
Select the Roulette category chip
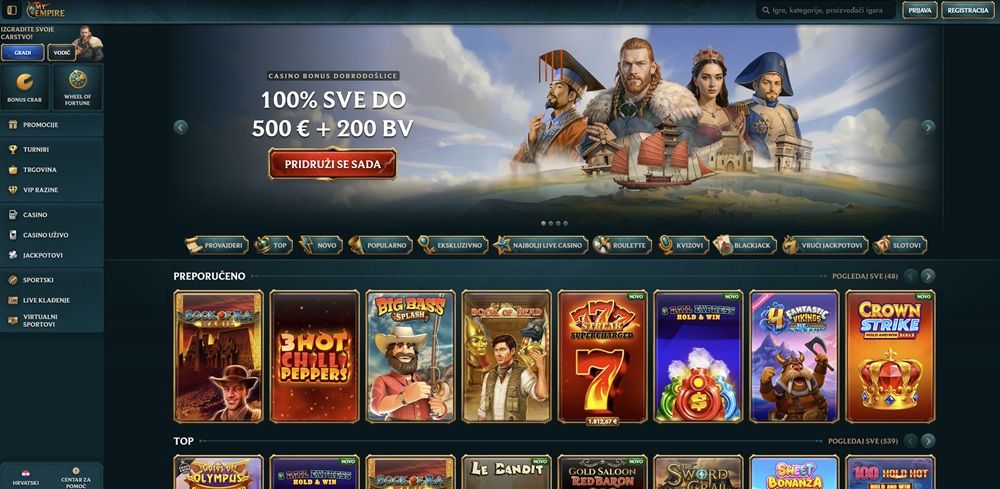(622, 245)
